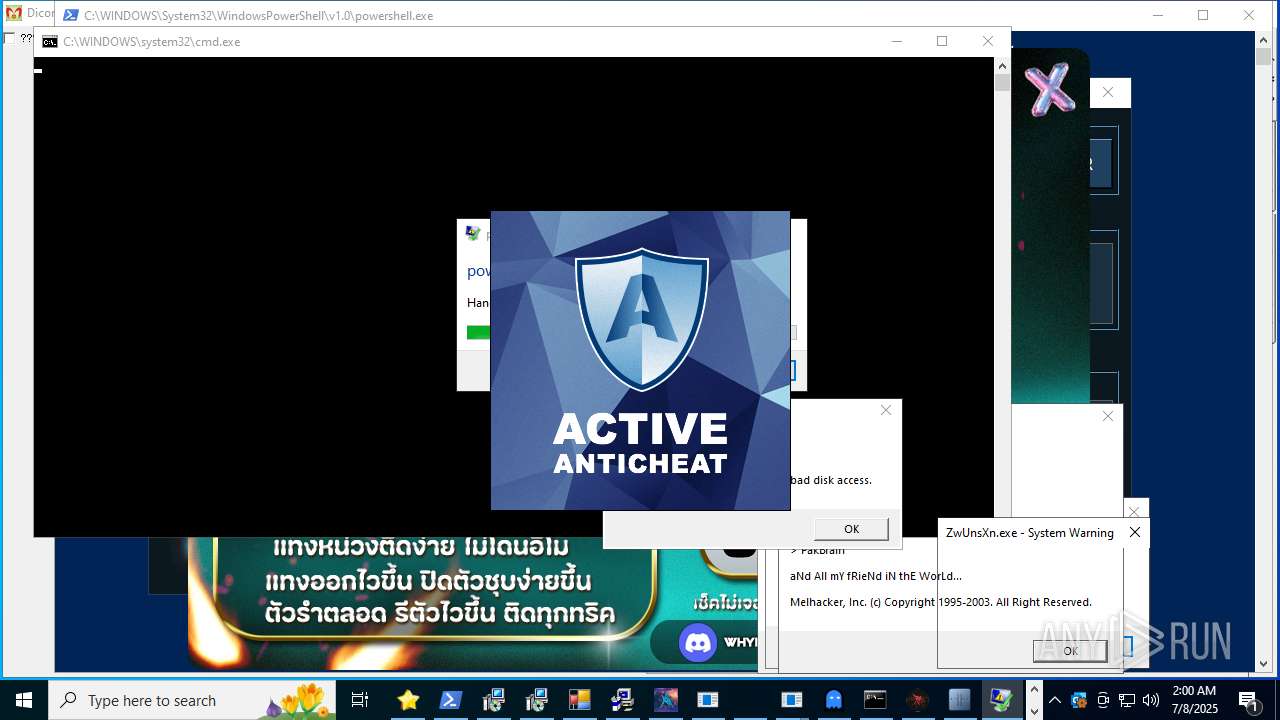This screenshot has width=1280, height=720.
Task: Close the cmd.exe window
Action: click(987, 41)
